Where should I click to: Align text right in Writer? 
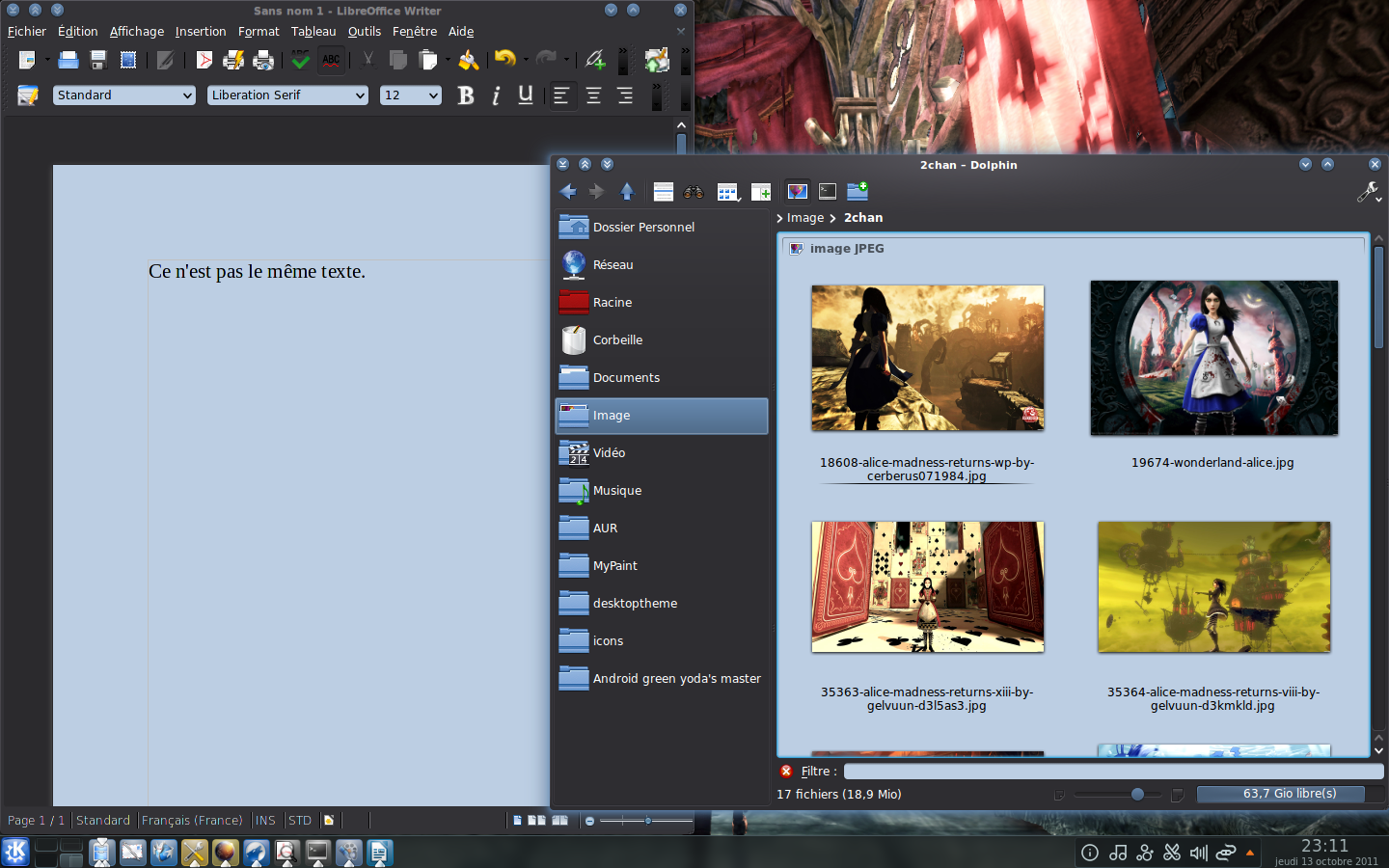pos(625,95)
